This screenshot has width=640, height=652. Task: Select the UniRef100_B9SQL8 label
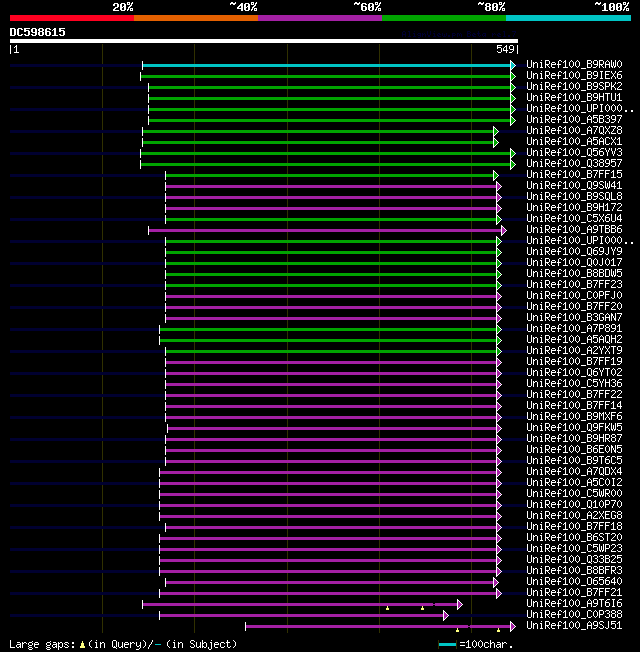pos(574,196)
